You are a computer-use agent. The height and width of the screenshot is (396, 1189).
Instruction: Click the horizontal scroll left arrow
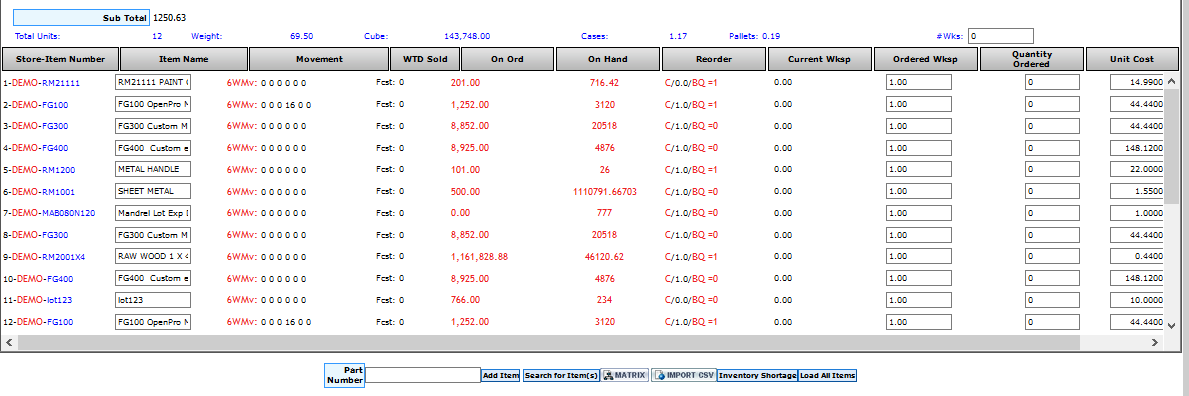(x=9, y=343)
